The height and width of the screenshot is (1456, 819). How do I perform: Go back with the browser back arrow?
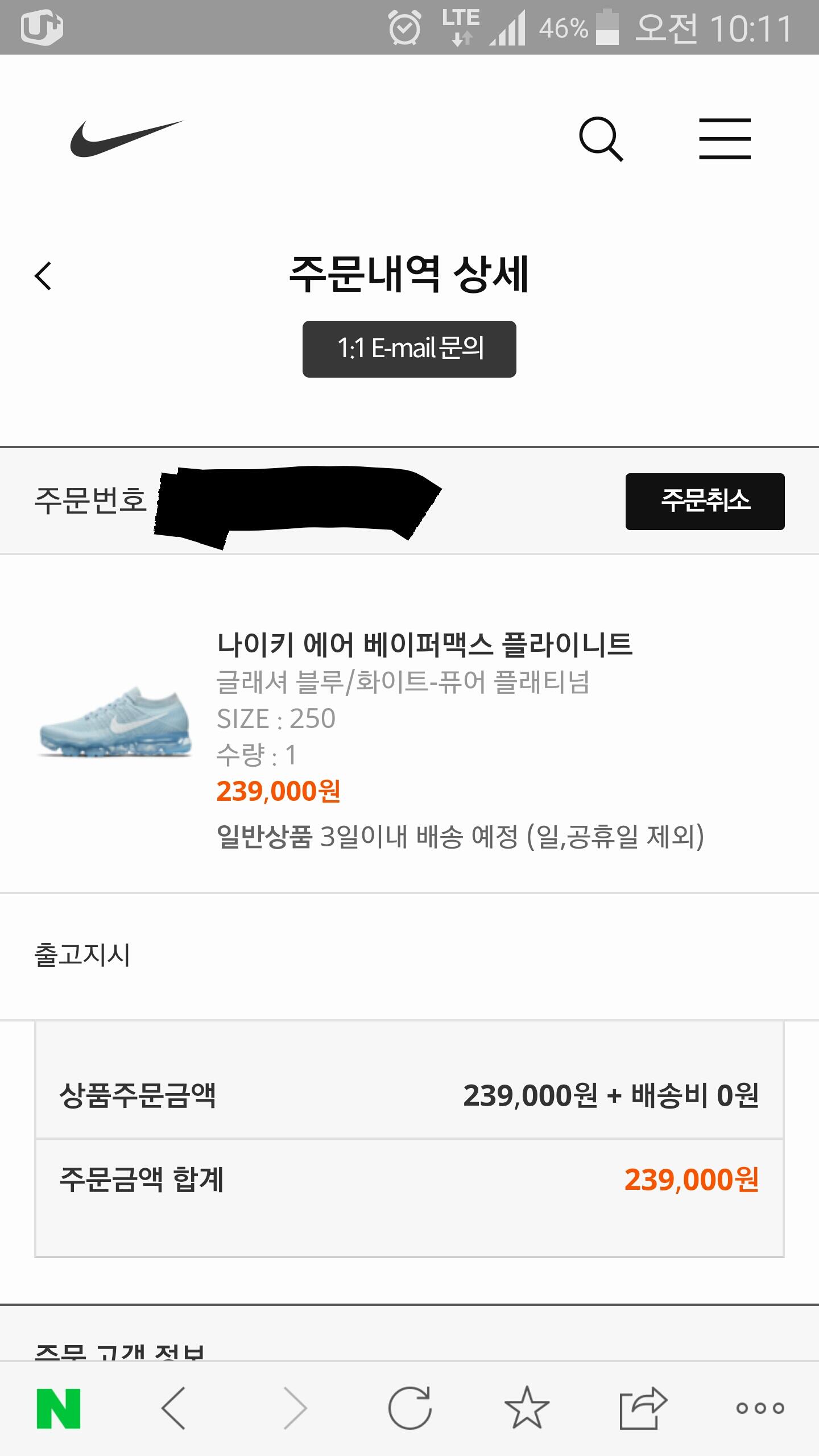(x=174, y=1408)
